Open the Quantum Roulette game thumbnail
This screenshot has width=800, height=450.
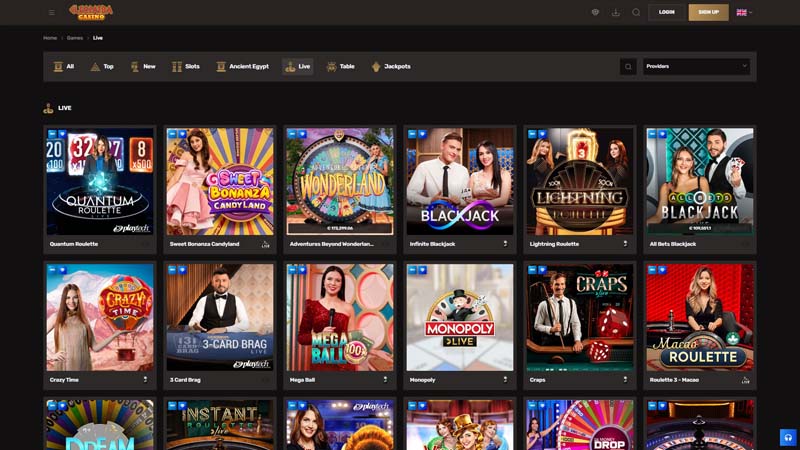pos(100,182)
